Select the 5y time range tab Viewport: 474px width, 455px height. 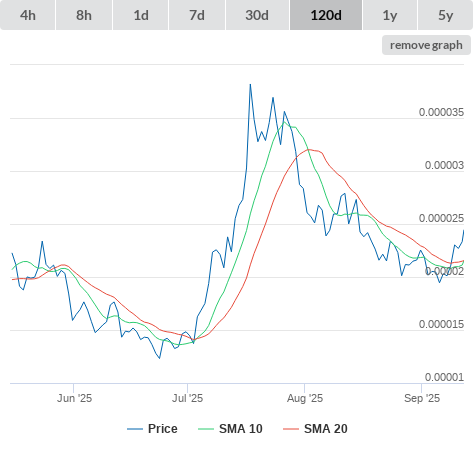(445, 15)
